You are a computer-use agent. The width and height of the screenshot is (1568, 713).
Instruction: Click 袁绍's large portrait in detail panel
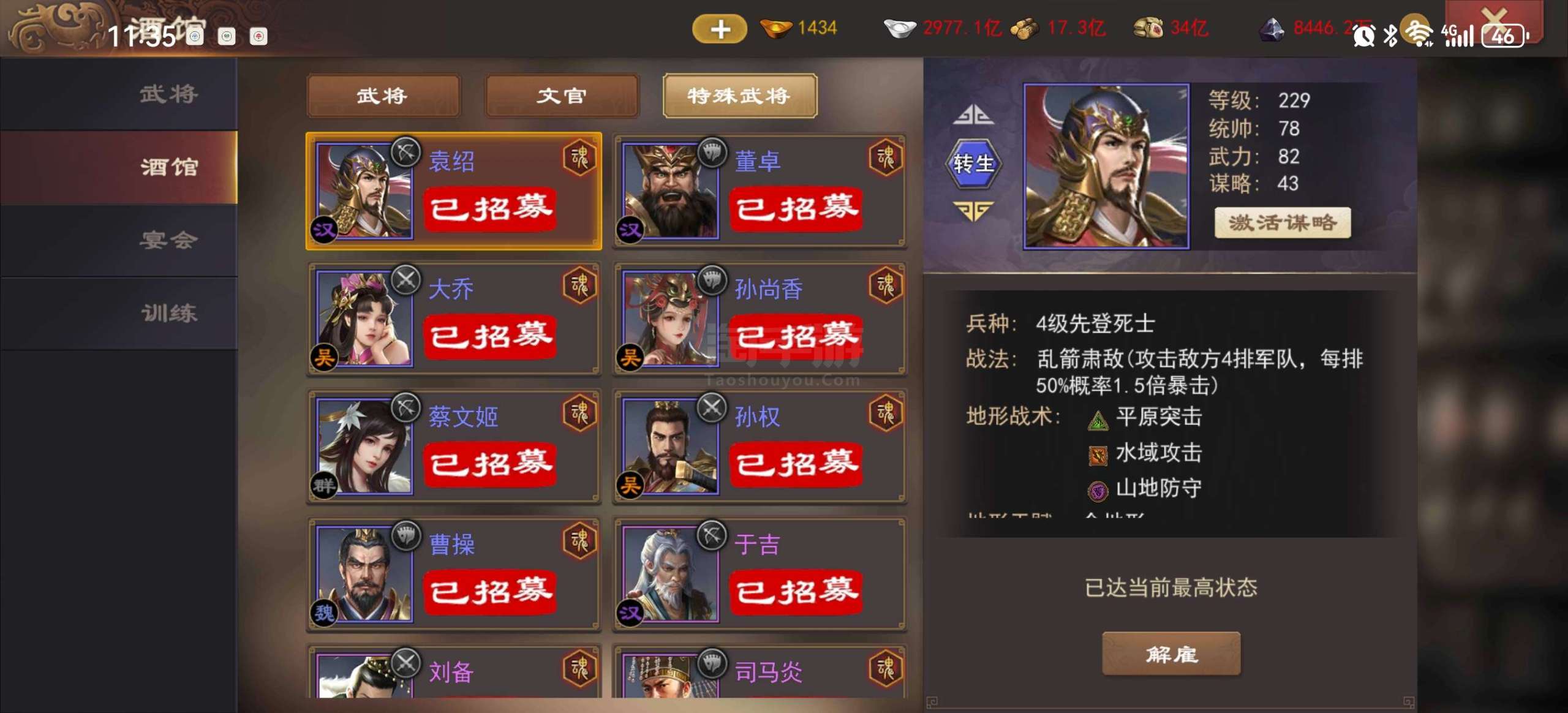[x=1106, y=166]
